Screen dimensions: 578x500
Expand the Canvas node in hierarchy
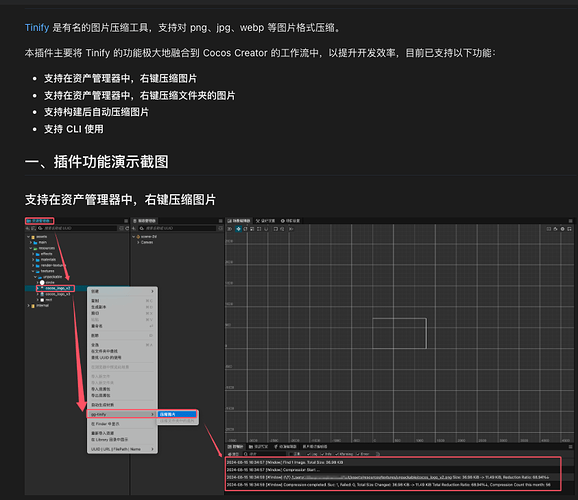click(138, 243)
